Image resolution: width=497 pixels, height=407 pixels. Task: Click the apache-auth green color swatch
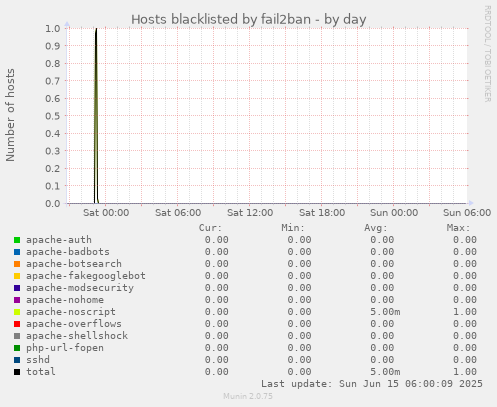pyautogui.click(x=17, y=240)
